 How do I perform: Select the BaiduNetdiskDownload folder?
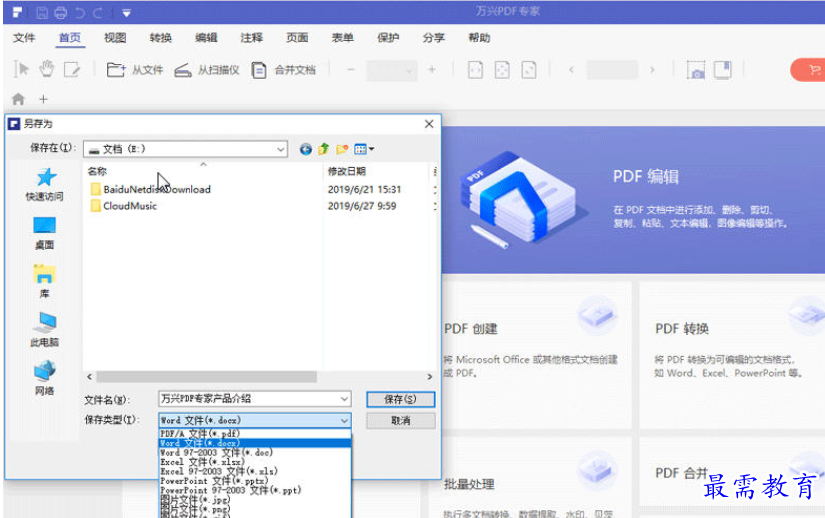151,189
